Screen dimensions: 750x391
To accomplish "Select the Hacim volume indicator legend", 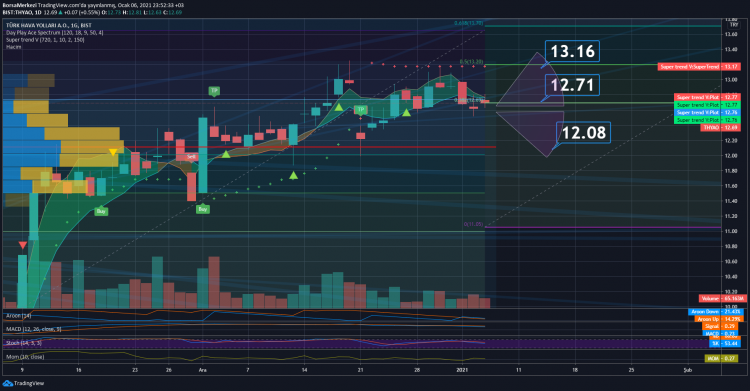I will coord(13,47).
